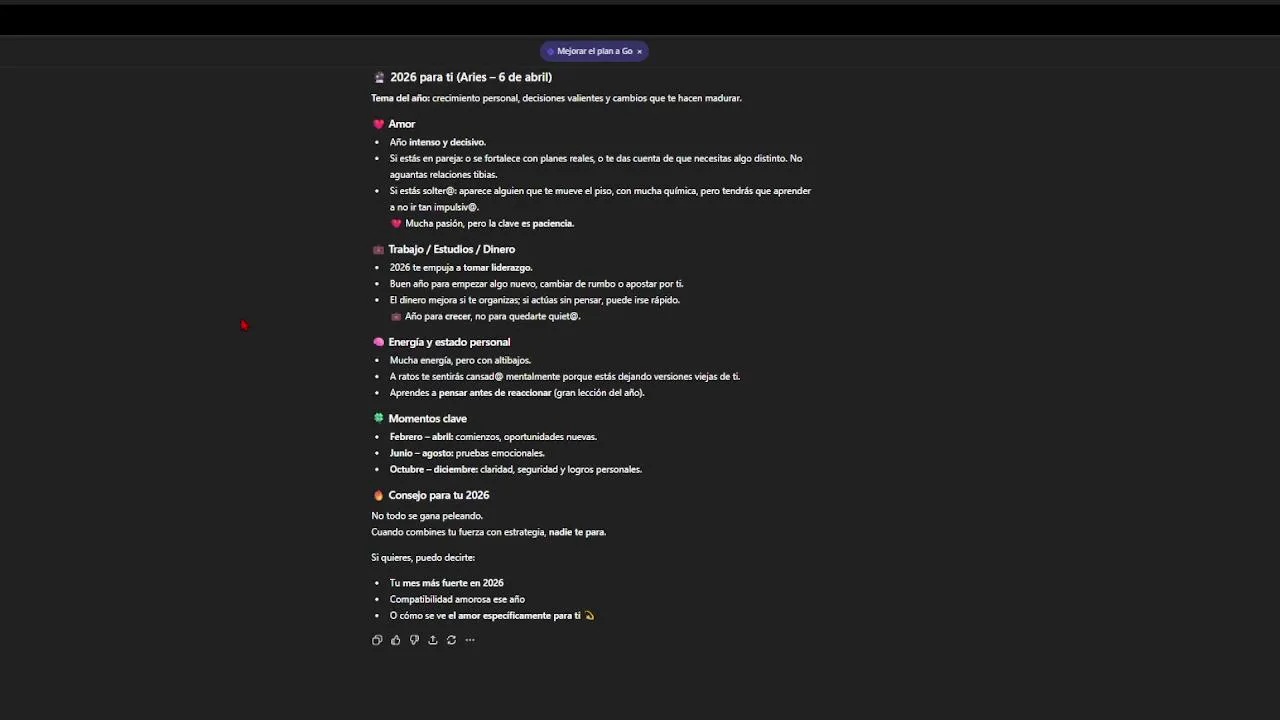Copy the response with the copy icon
1280x720 pixels.
click(377, 640)
